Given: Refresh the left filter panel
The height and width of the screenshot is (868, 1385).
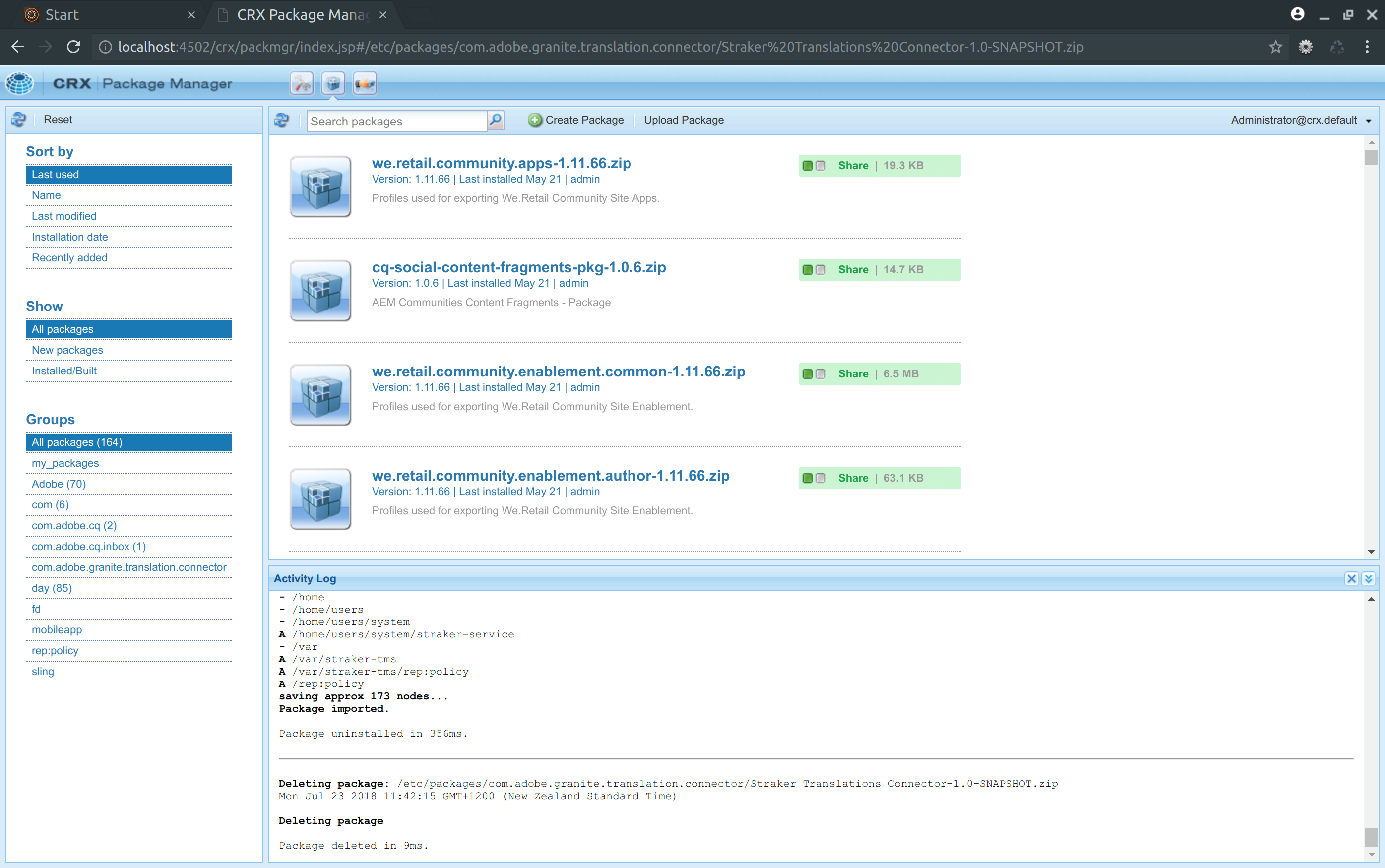Looking at the screenshot, I should 18,120.
